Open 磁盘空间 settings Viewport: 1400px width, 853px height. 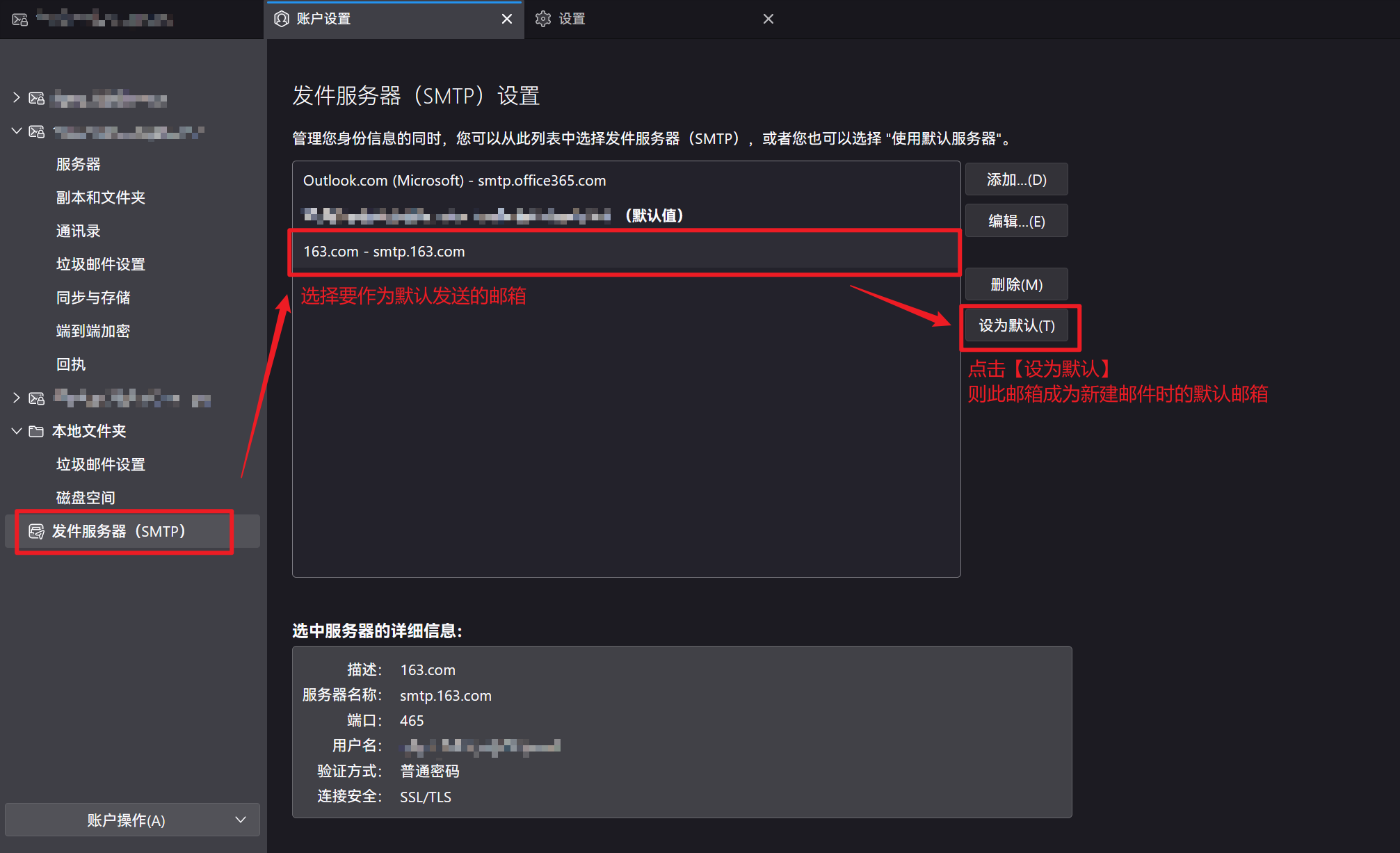pos(86,498)
